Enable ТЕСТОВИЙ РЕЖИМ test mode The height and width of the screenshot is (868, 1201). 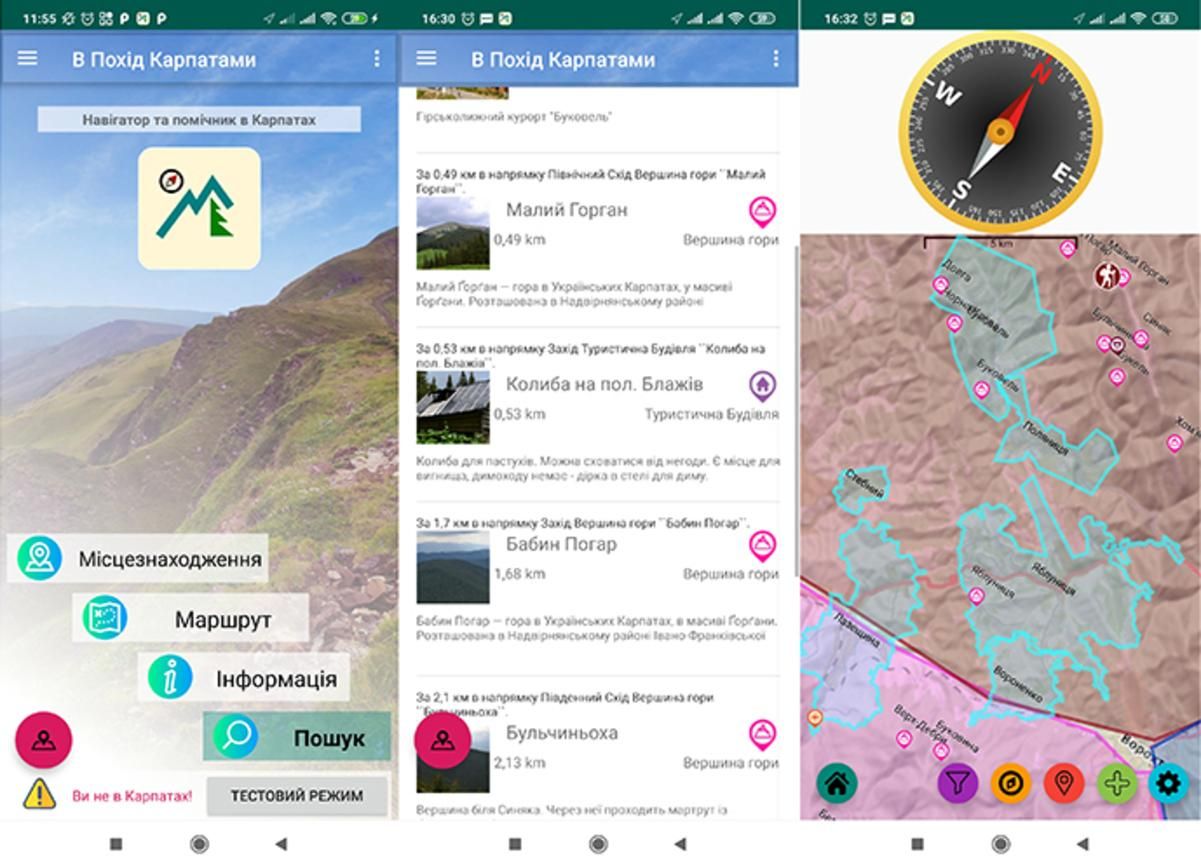coord(296,796)
